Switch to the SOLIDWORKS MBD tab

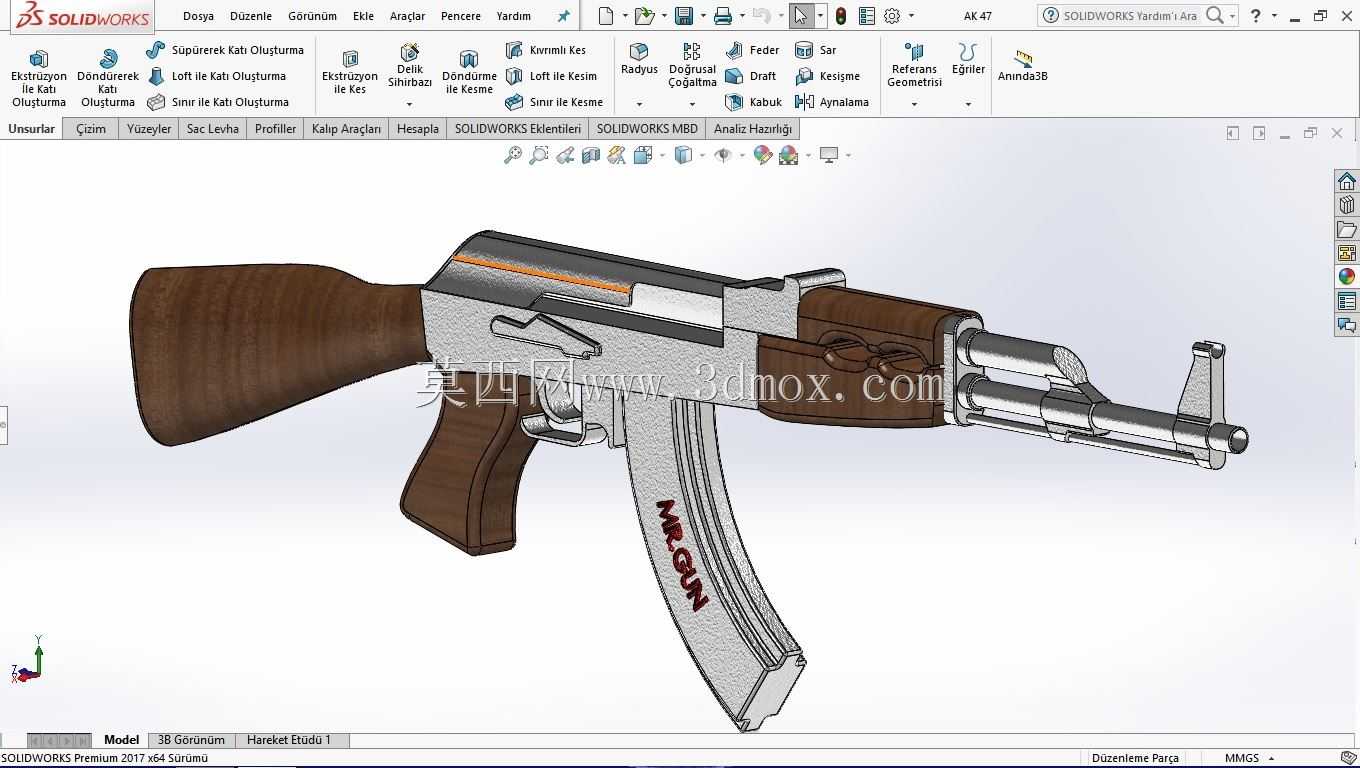[647, 129]
